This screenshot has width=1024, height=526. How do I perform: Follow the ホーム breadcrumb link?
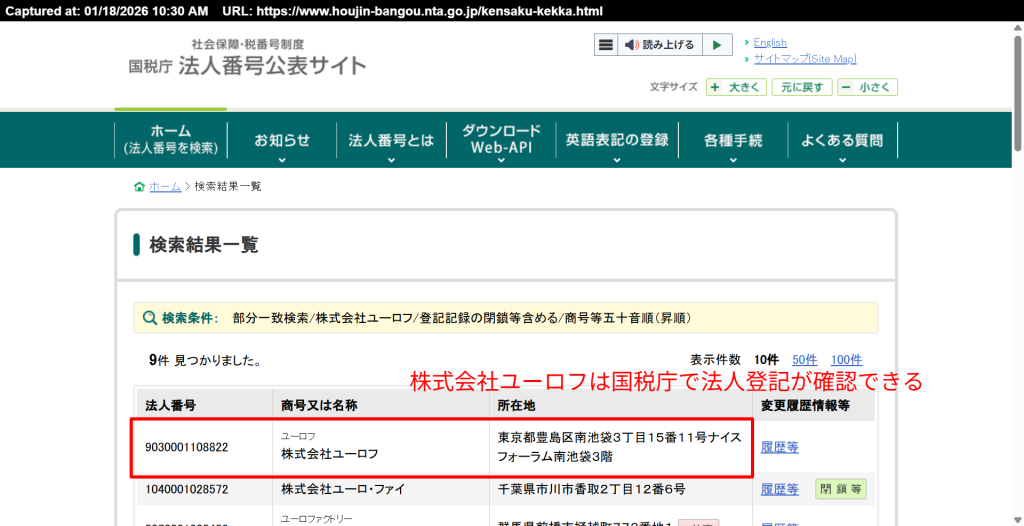click(165, 187)
